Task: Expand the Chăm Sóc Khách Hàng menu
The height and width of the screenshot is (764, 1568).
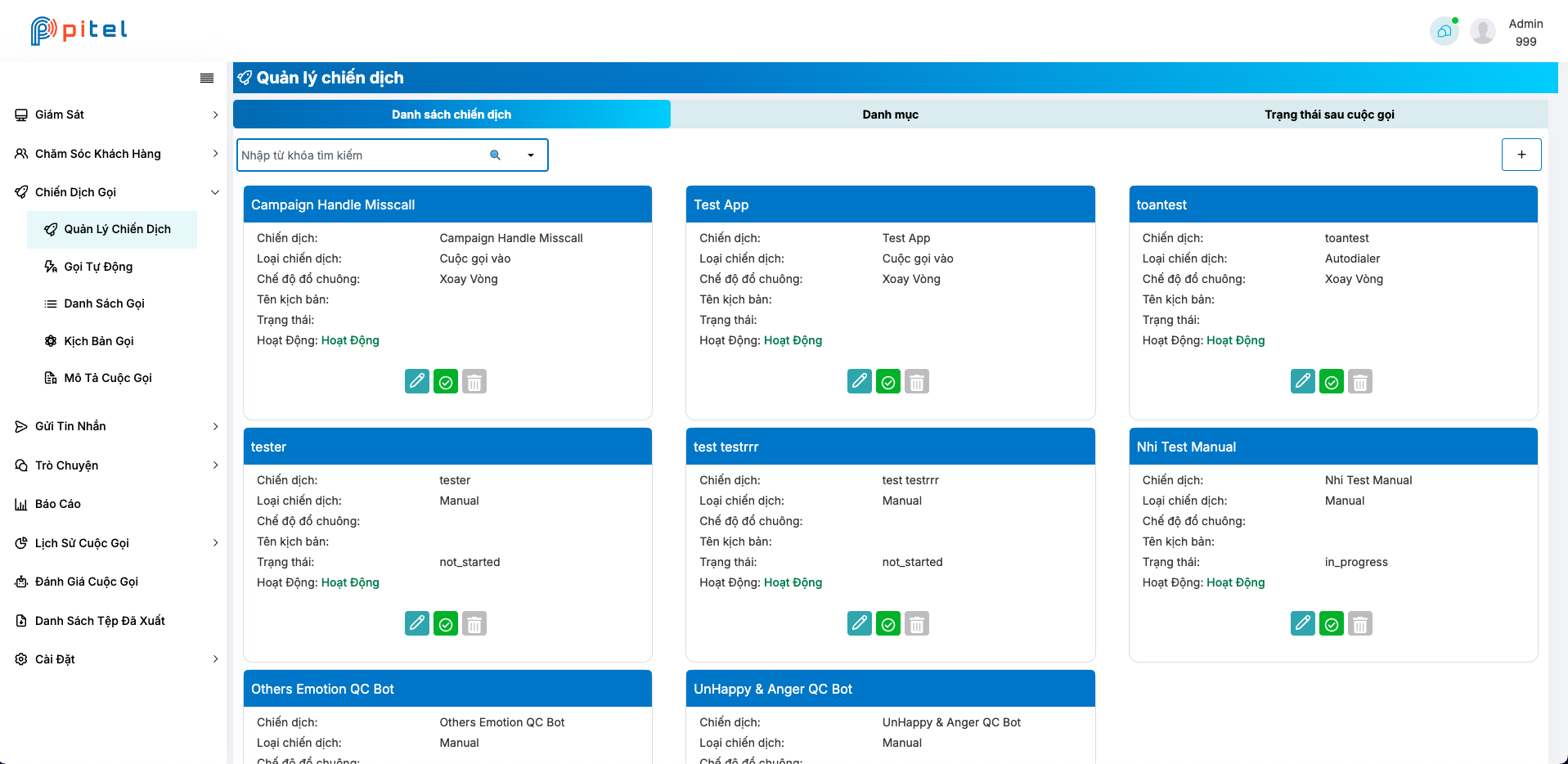Action: pyautogui.click(x=117, y=154)
